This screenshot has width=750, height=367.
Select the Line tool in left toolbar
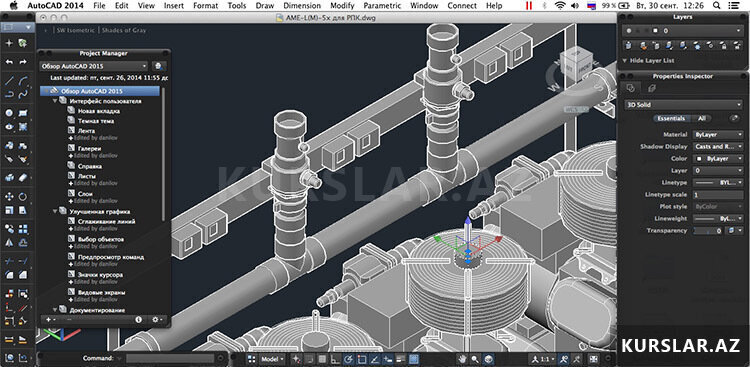(9, 81)
